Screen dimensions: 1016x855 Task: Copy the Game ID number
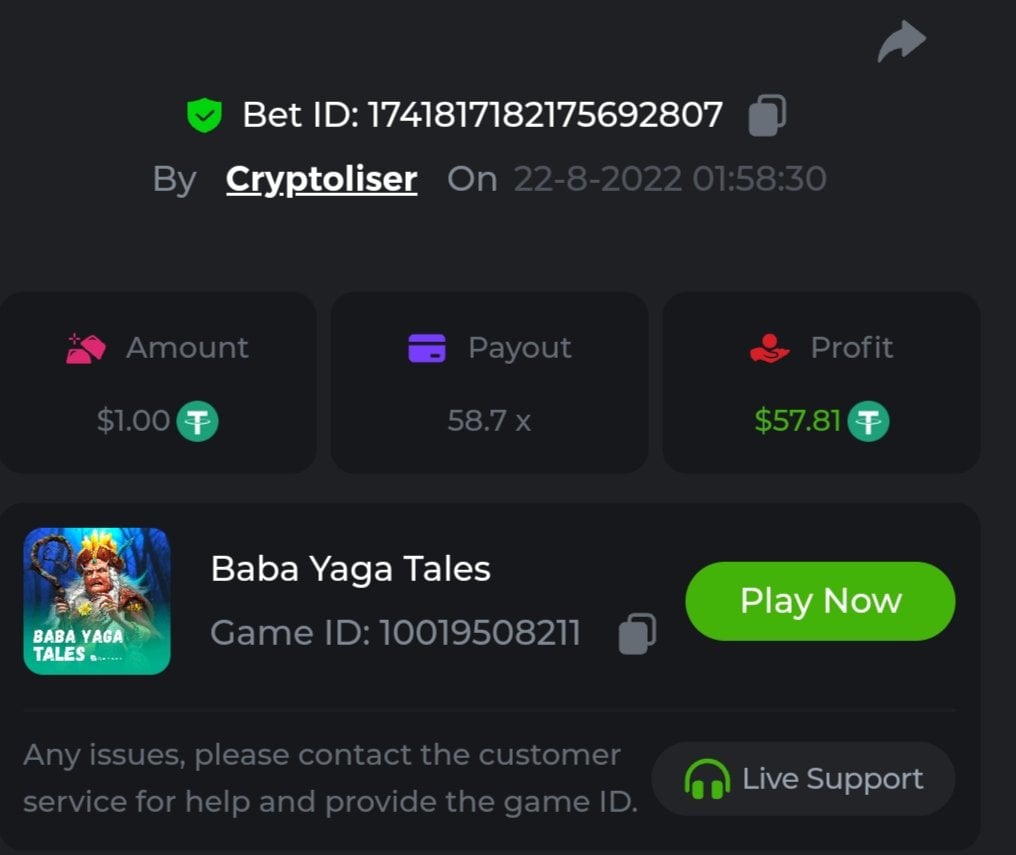coord(637,633)
